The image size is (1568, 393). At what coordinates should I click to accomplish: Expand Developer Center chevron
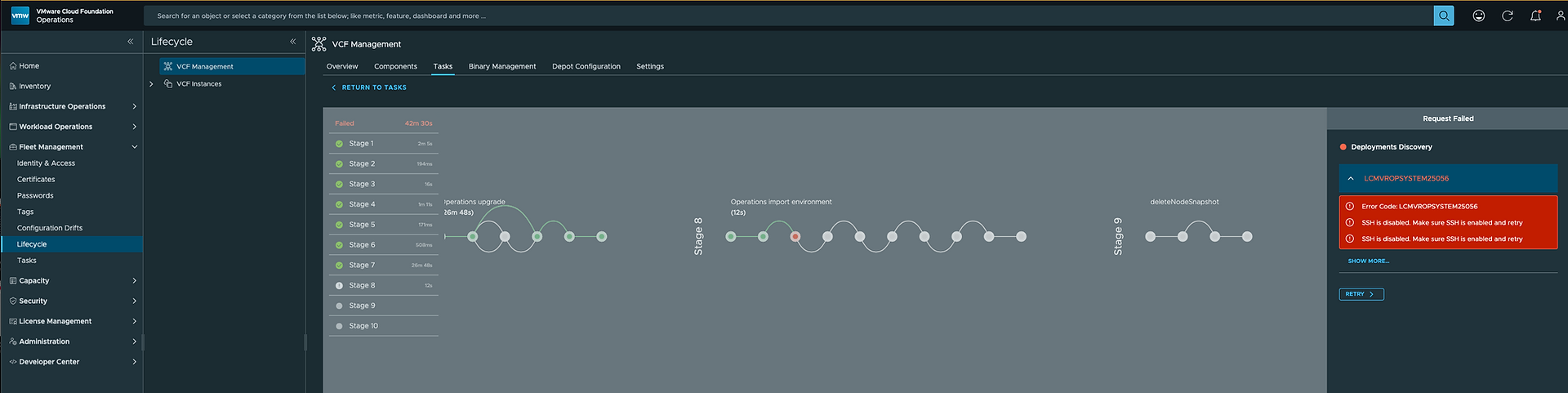[134, 361]
